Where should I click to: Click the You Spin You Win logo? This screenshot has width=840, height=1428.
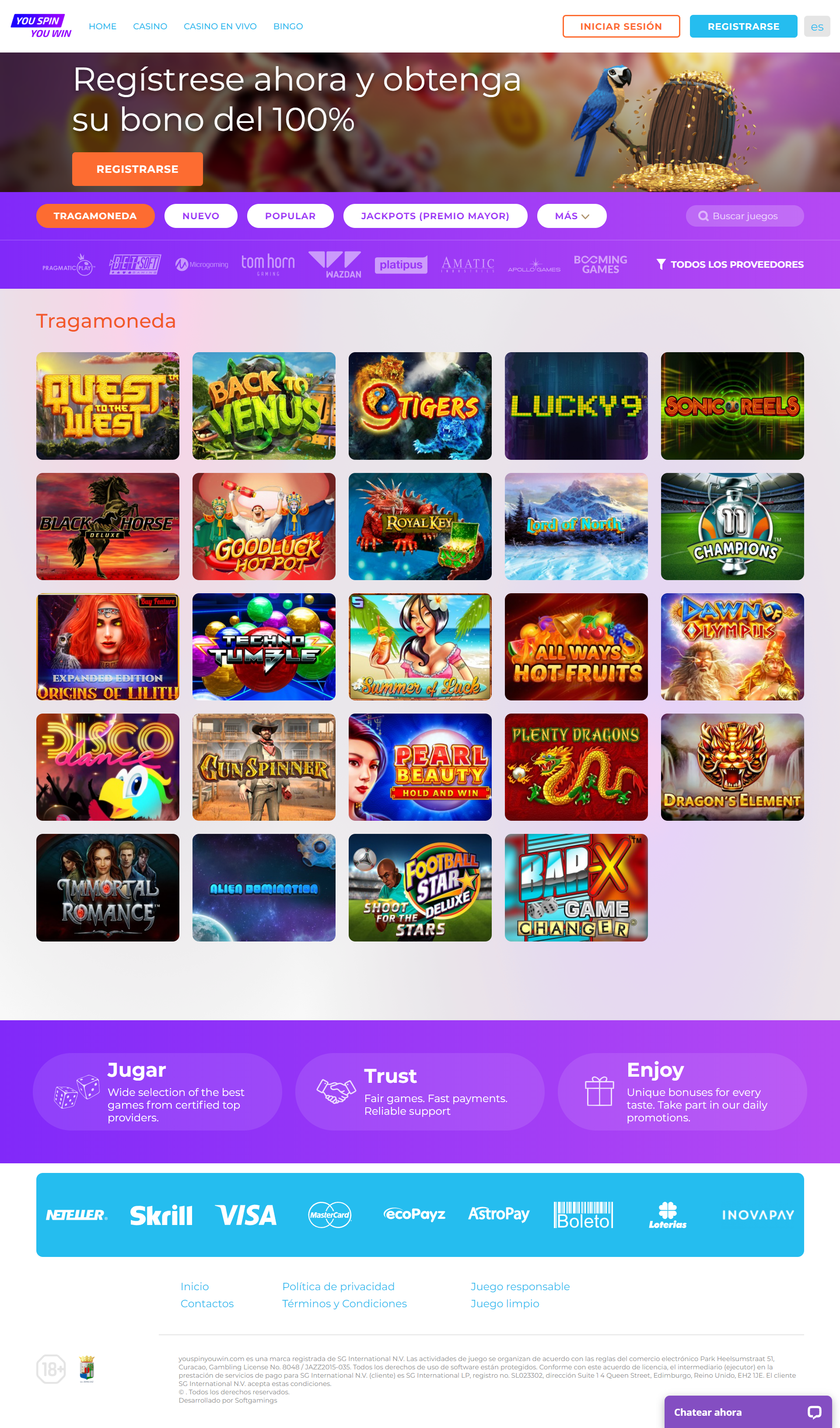tap(42, 26)
